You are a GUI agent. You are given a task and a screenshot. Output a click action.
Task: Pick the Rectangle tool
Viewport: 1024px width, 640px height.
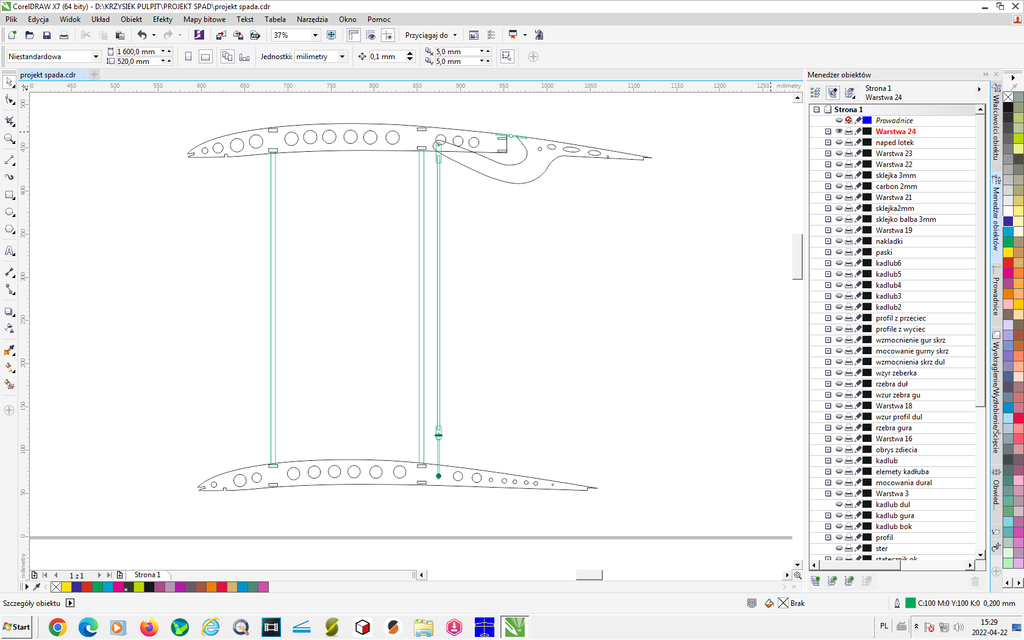10,195
